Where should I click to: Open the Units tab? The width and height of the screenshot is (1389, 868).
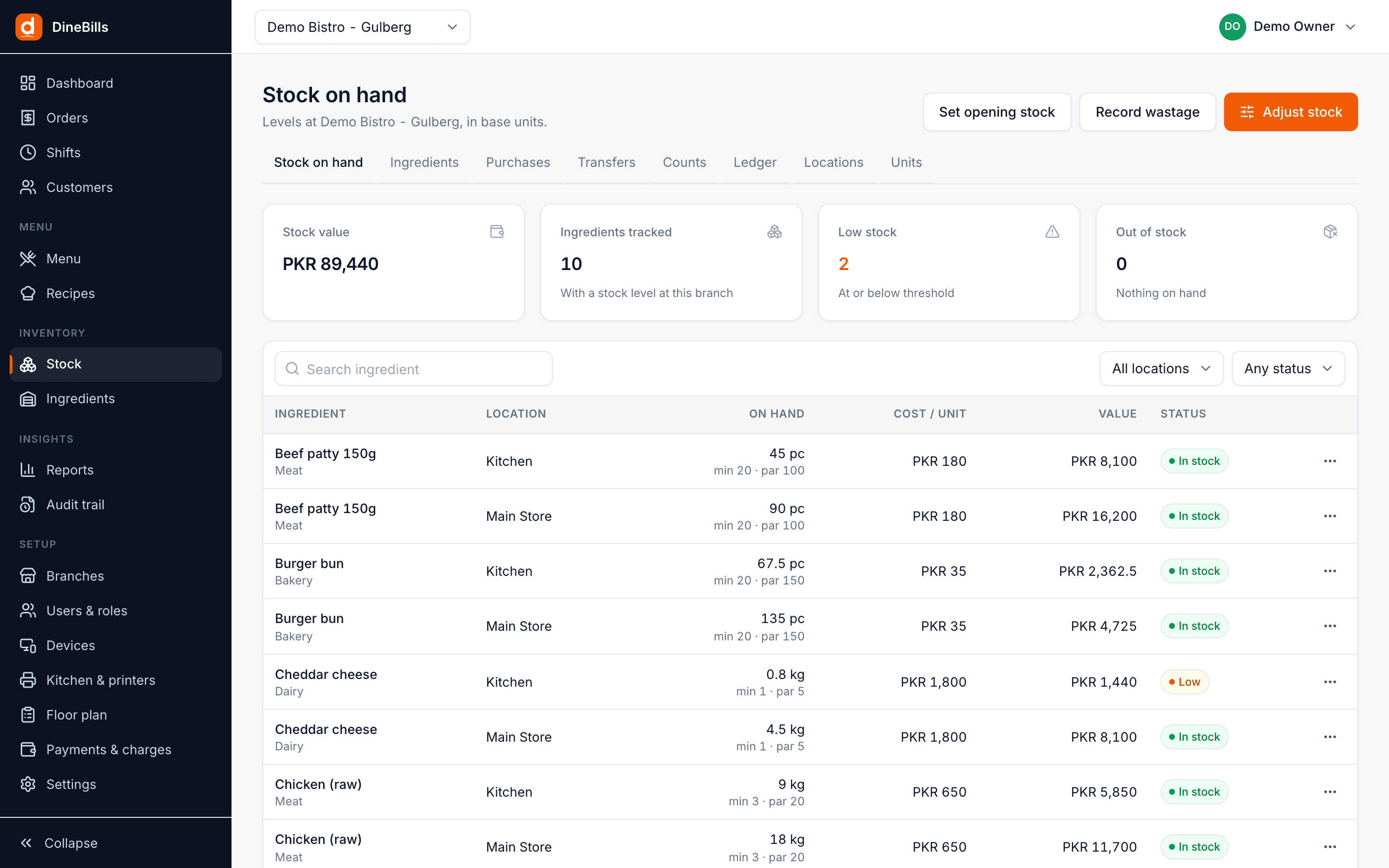(x=906, y=163)
